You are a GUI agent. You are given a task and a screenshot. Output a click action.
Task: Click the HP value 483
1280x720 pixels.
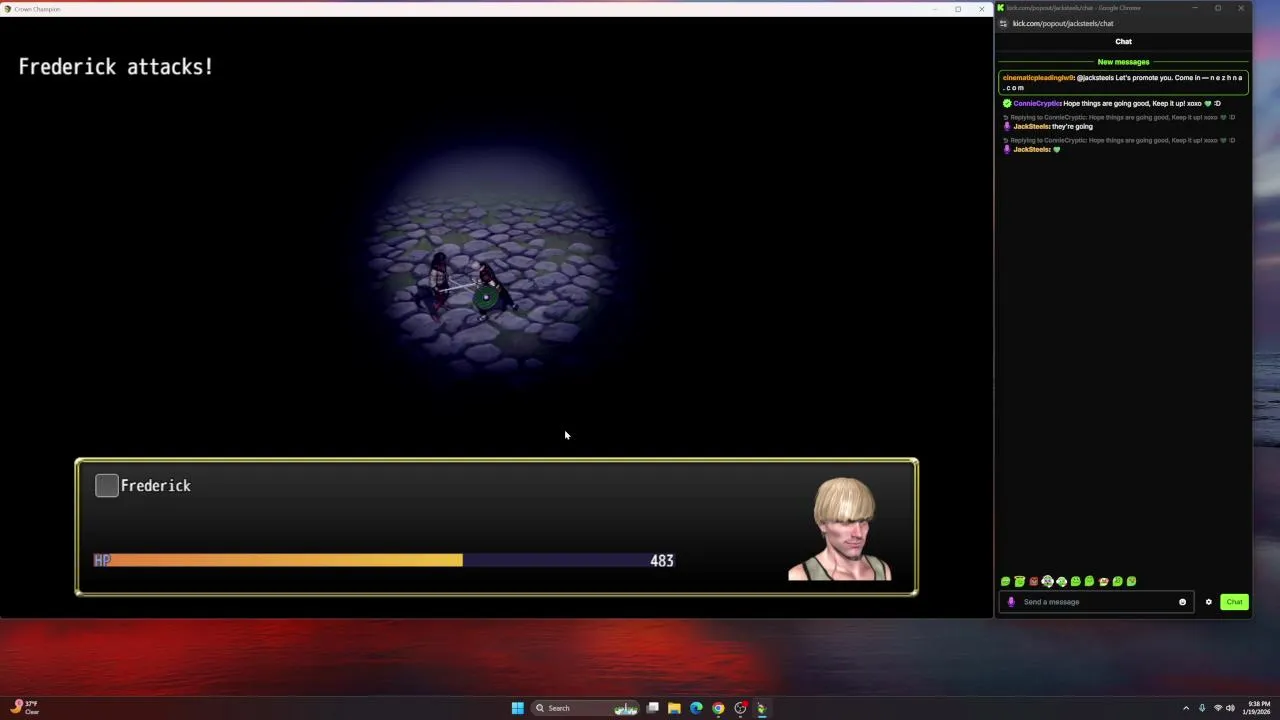pyautogui.click(x=662, y=561)
